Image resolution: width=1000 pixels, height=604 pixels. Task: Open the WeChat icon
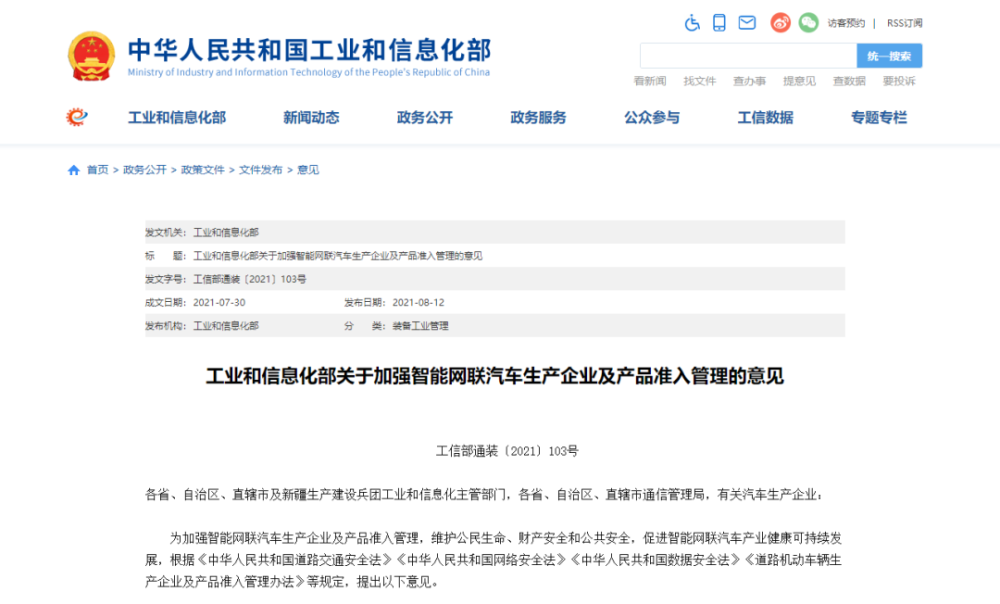coord(808,23)
